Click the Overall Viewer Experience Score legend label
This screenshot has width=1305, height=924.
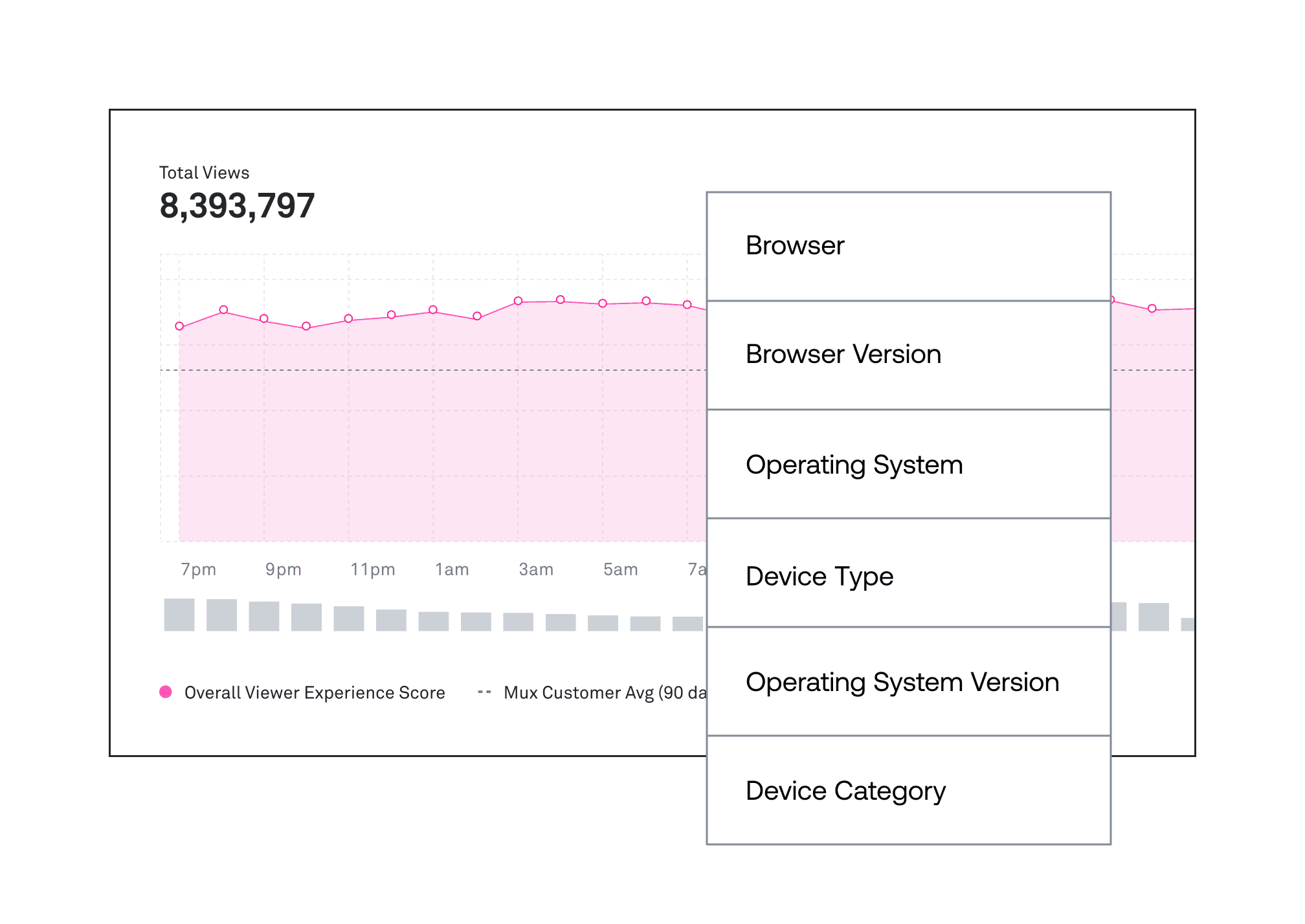pyautogui.click(x=315, y=693)
